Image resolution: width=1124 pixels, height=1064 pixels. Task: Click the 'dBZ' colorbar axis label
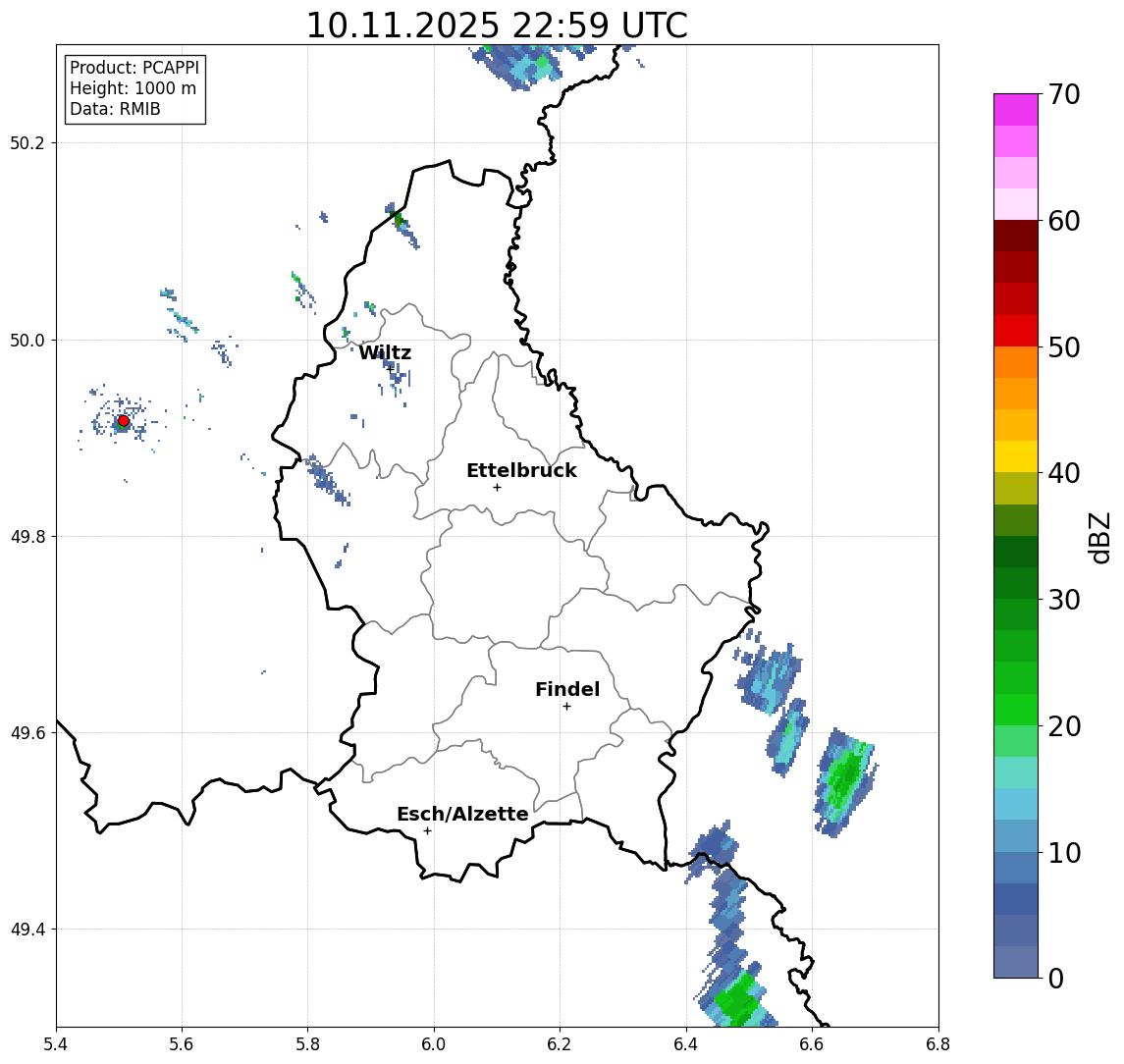point(1099,538)
